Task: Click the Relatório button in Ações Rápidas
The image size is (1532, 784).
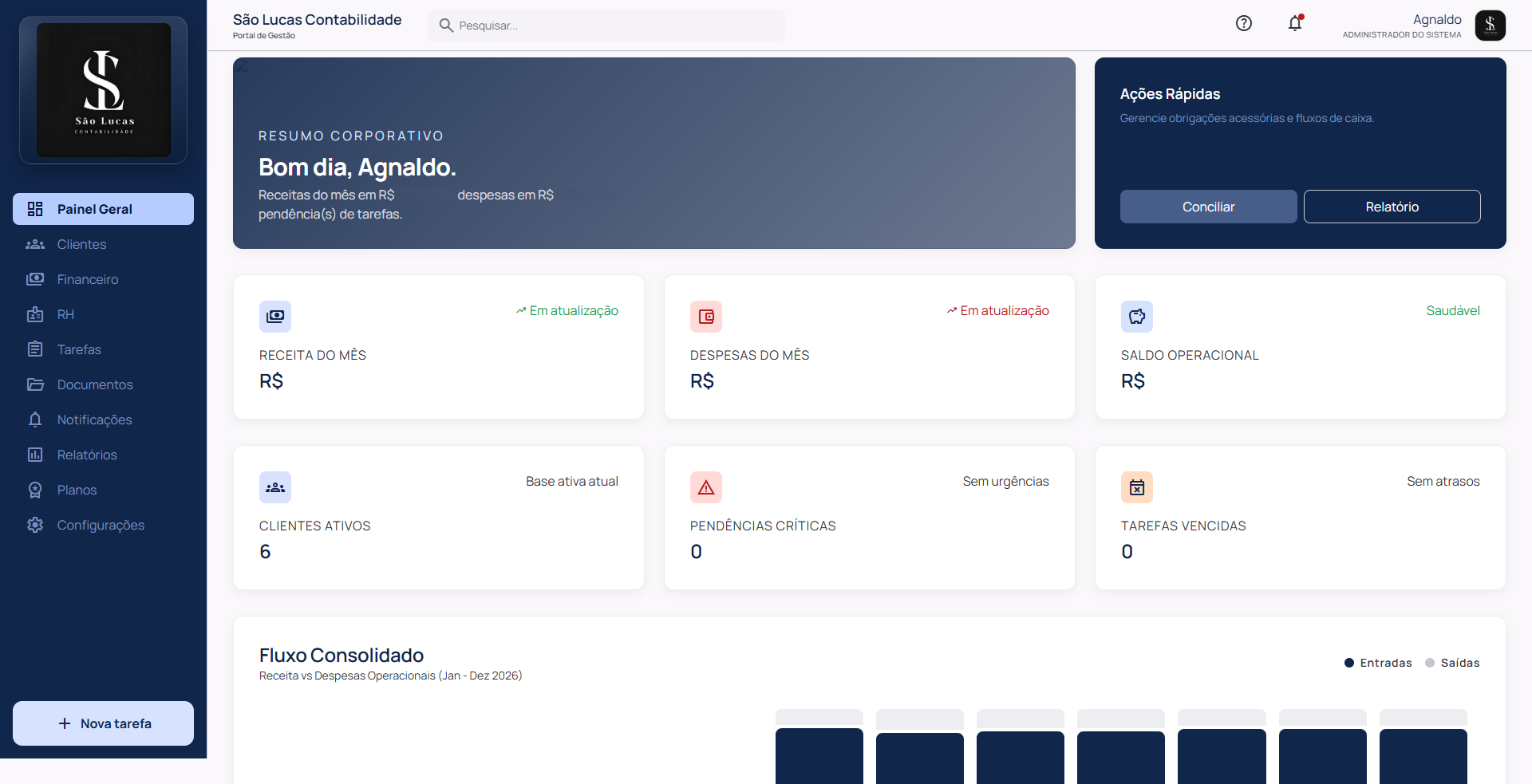Action: [1392, 207]
